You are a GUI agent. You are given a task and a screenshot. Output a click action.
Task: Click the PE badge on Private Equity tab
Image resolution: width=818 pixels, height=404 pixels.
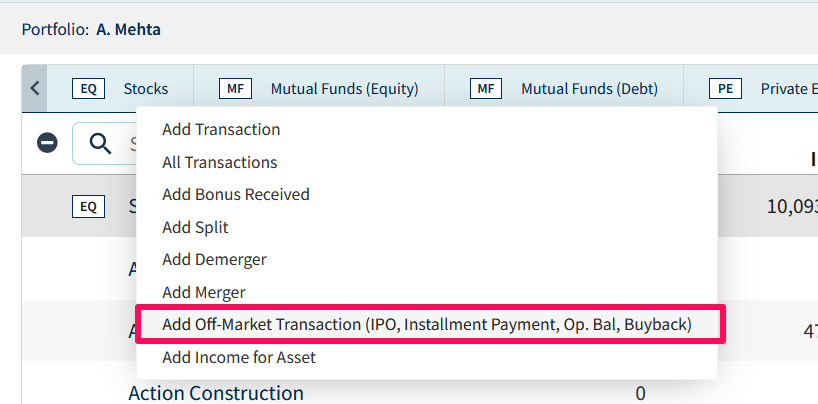click(x=725, y=89)
